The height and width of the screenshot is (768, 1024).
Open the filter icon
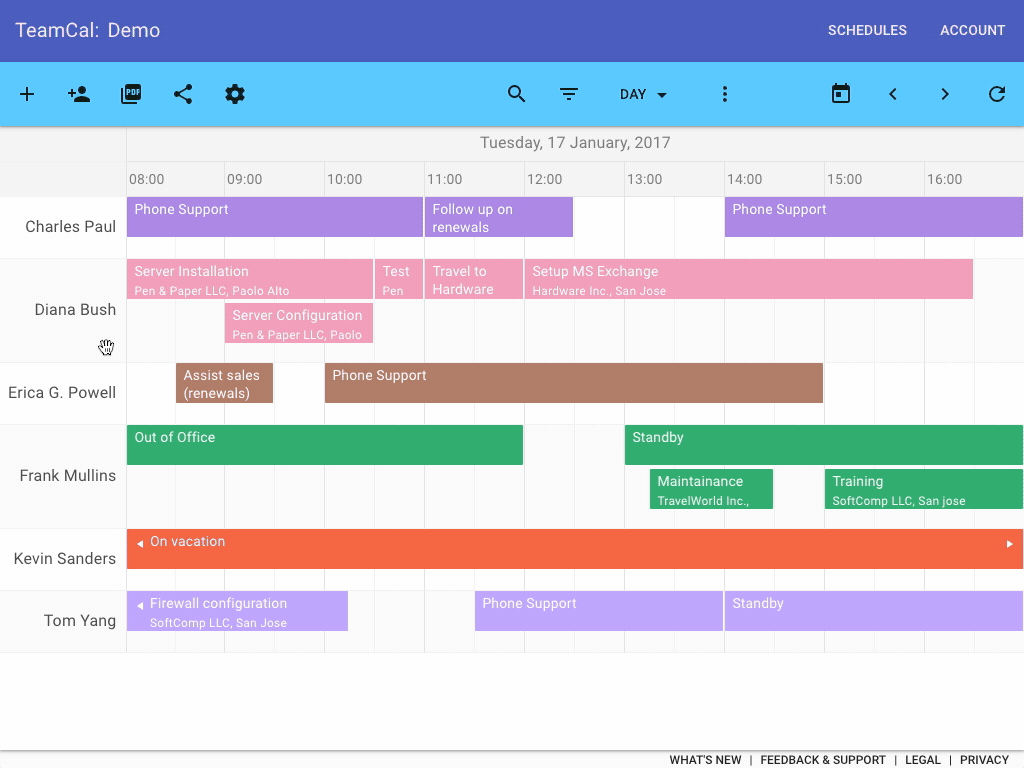click(x=569, y=94)
